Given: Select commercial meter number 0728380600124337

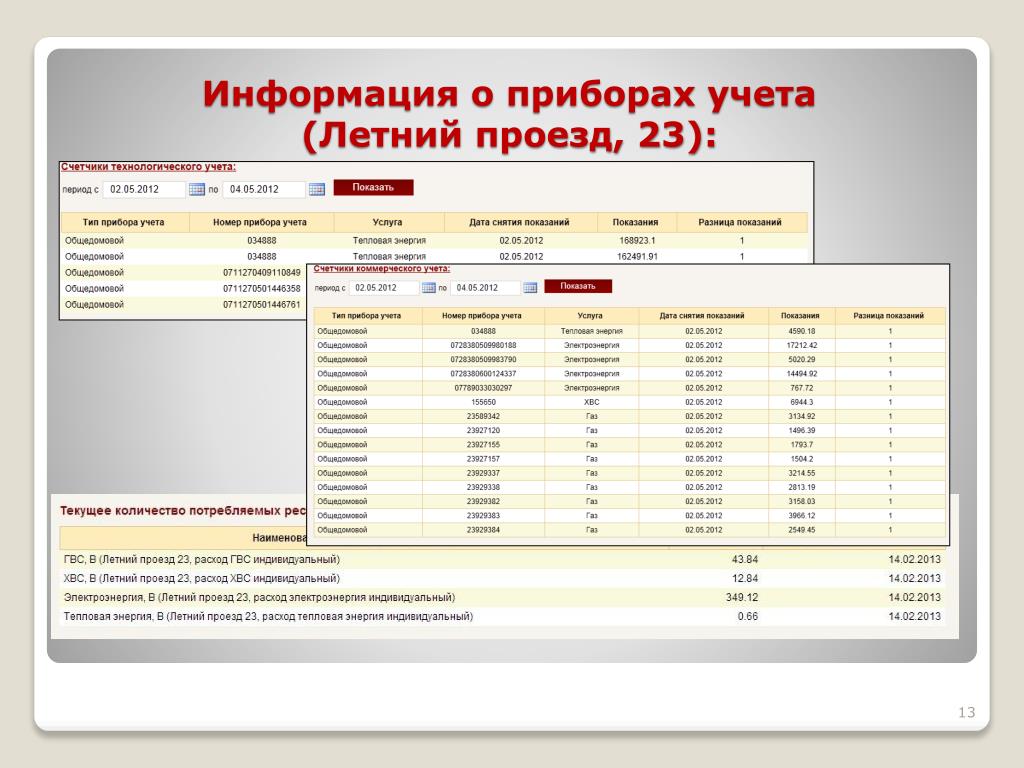Looking at the screenshot, I should 483,374.
